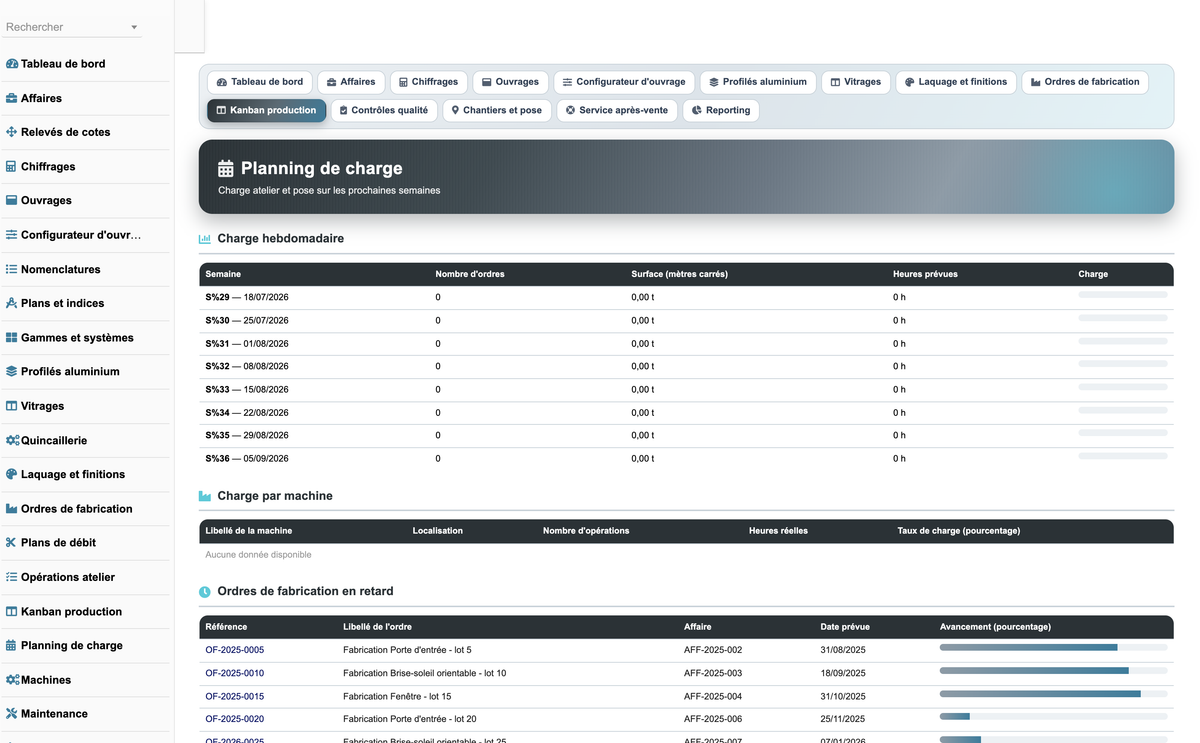Click the date 25/11/2025 cell

[x=843, y=719]
